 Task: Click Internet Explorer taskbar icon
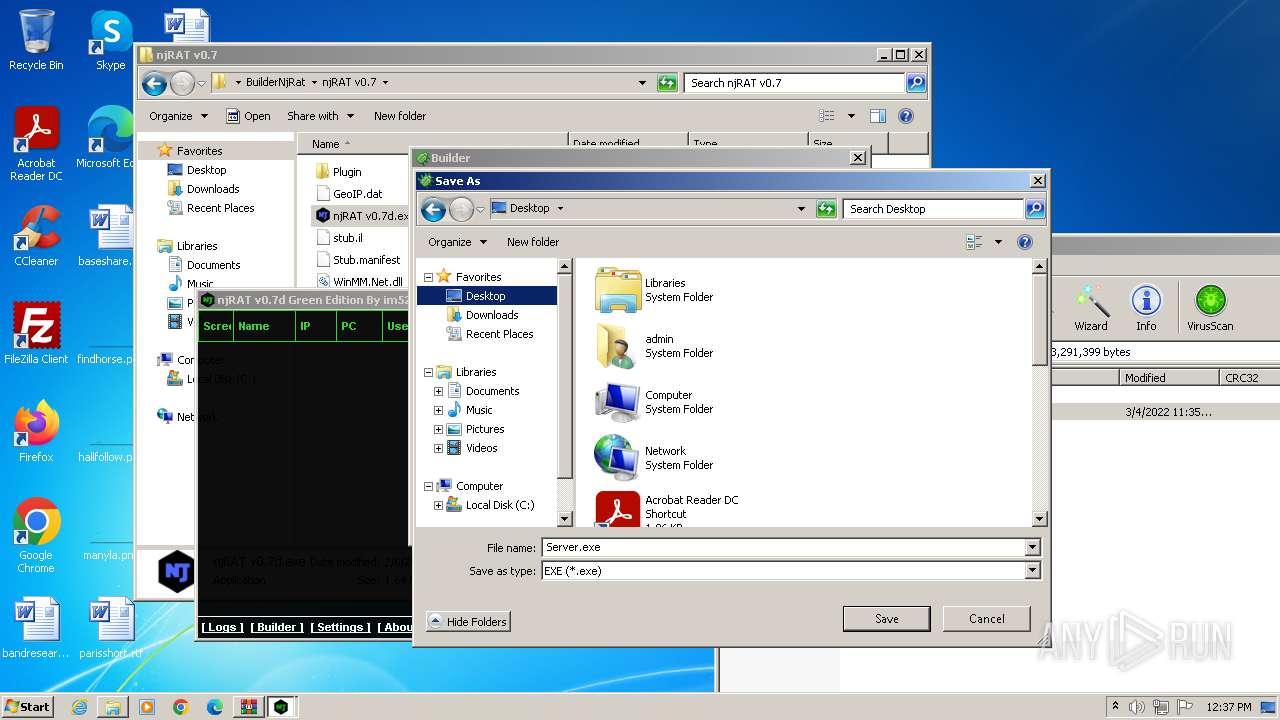click(x=79, y=707)
